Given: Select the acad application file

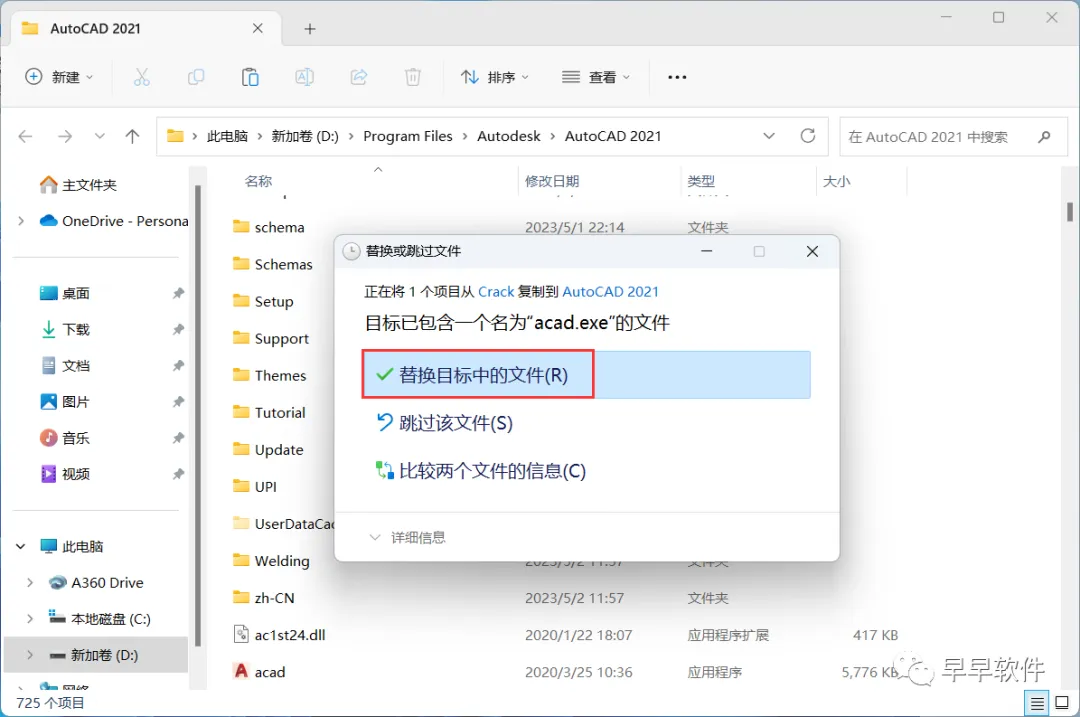Looking at the screenshot, I should point(260,672).
